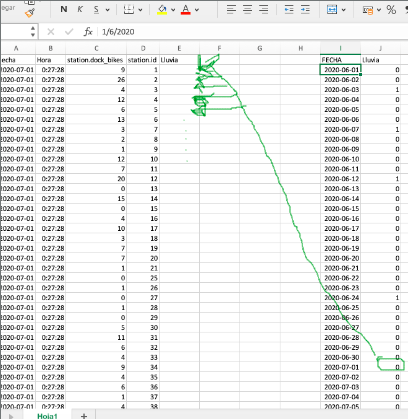
Task: Click Hora cell in station 1 row
Action: [x=51, y=70]
